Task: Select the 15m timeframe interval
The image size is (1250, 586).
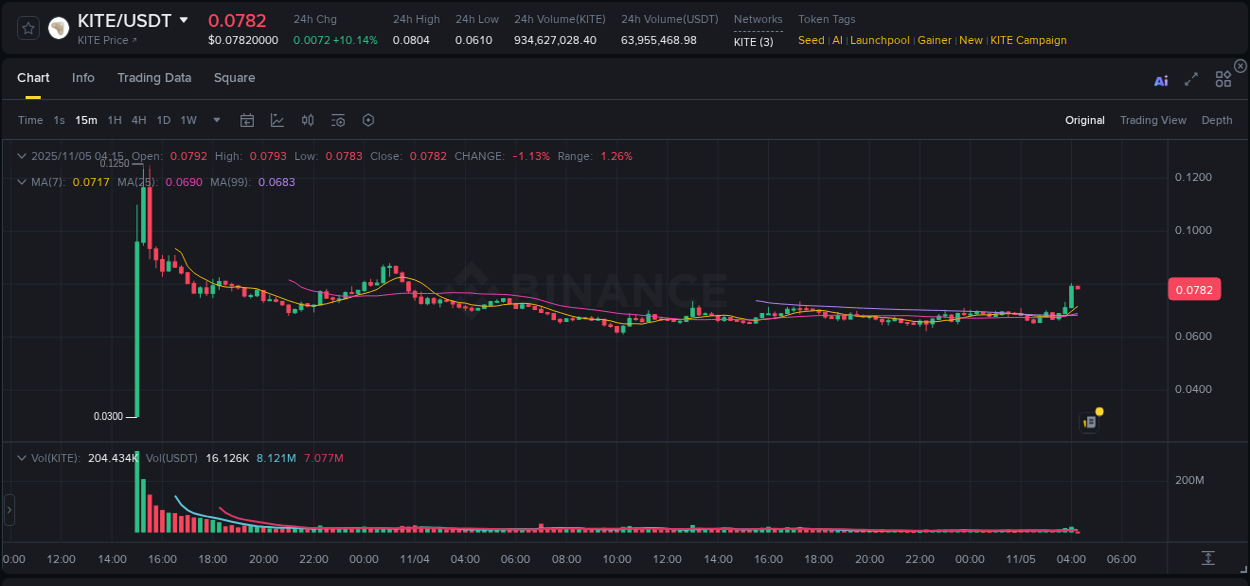Action: click(x=86, y=120)
